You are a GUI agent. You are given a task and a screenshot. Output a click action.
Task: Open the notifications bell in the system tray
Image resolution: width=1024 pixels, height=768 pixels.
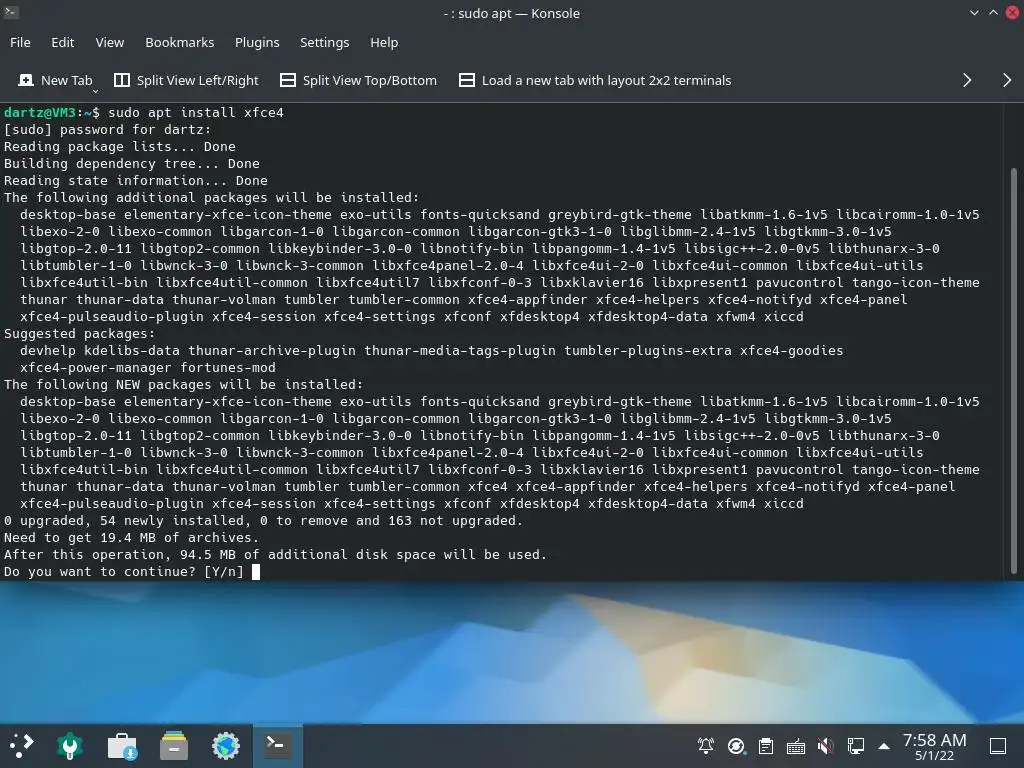point(706,746)
